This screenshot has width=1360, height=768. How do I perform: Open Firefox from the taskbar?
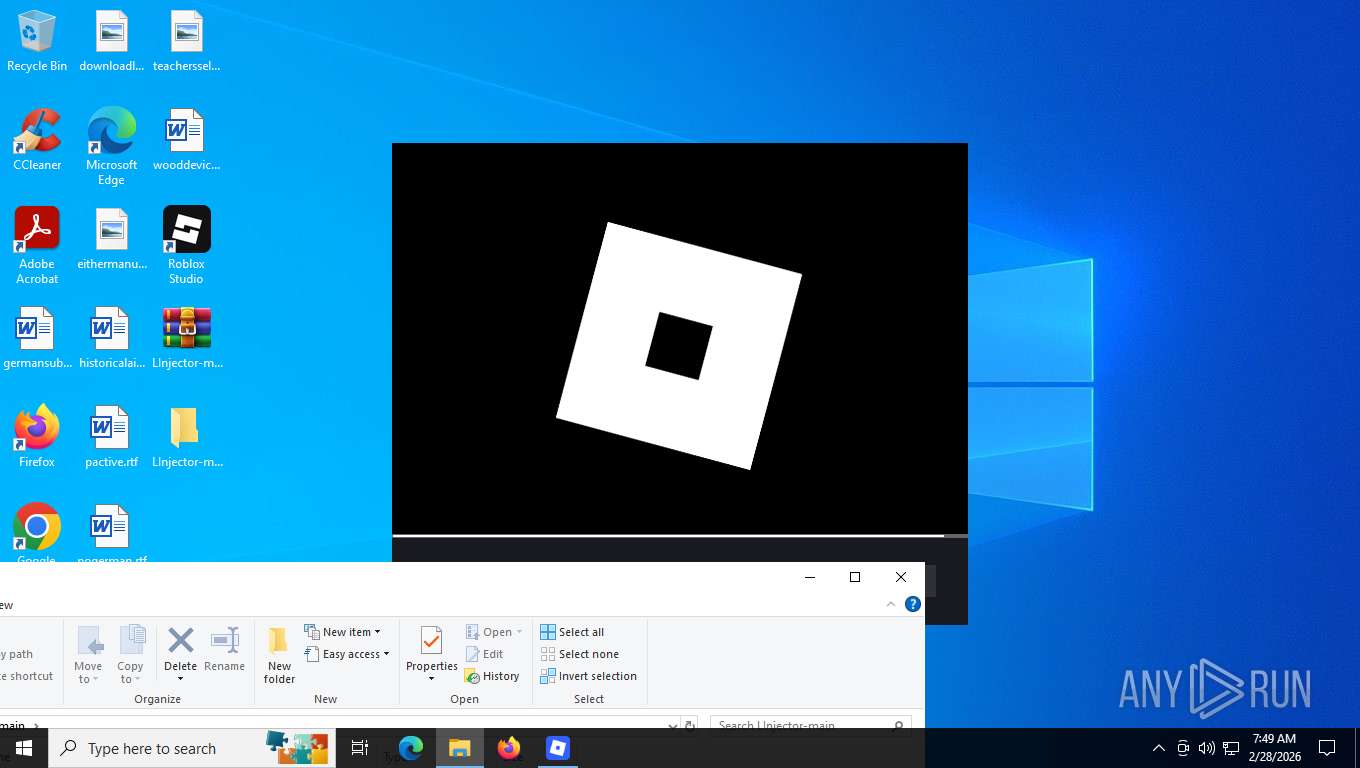pos(509,748)
